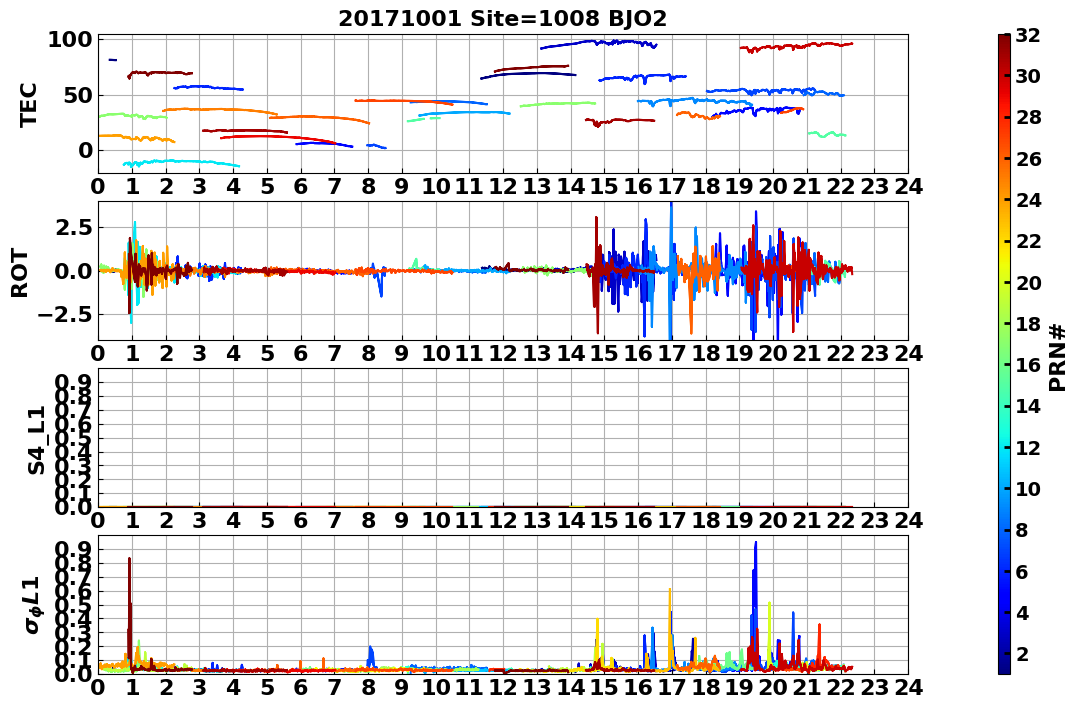Click colorbar tick label 12
Image resolution: width=1077 pixels, height=709 pixels.
coord(1028,447)
